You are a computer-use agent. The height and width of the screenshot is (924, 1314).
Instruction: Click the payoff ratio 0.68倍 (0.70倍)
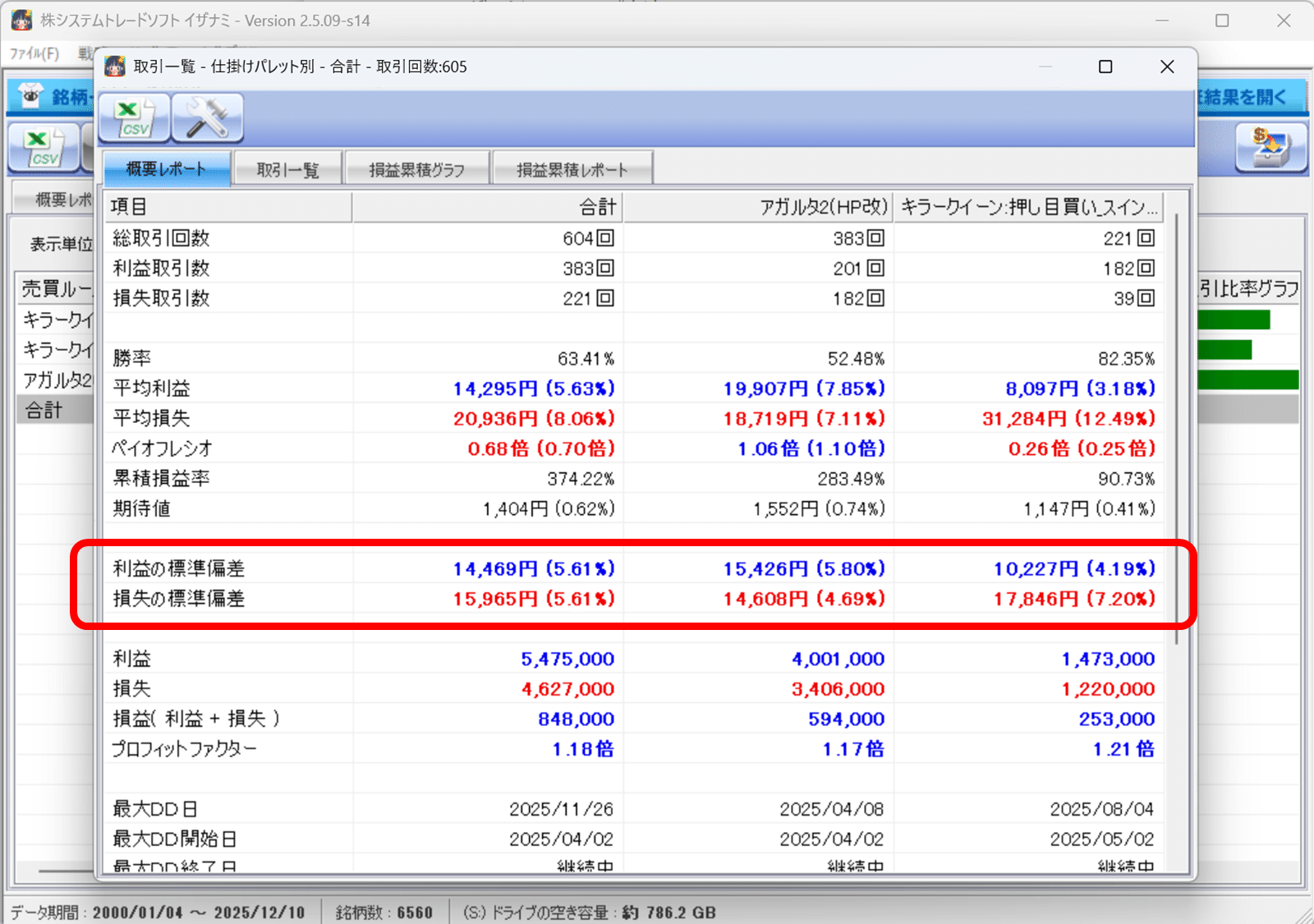tap(541, 448)
